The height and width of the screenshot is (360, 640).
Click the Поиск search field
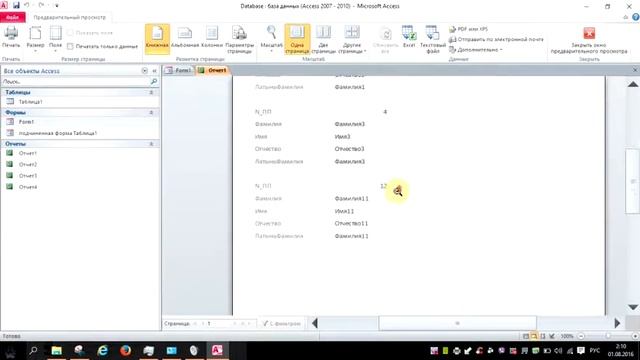coord(76,82)
